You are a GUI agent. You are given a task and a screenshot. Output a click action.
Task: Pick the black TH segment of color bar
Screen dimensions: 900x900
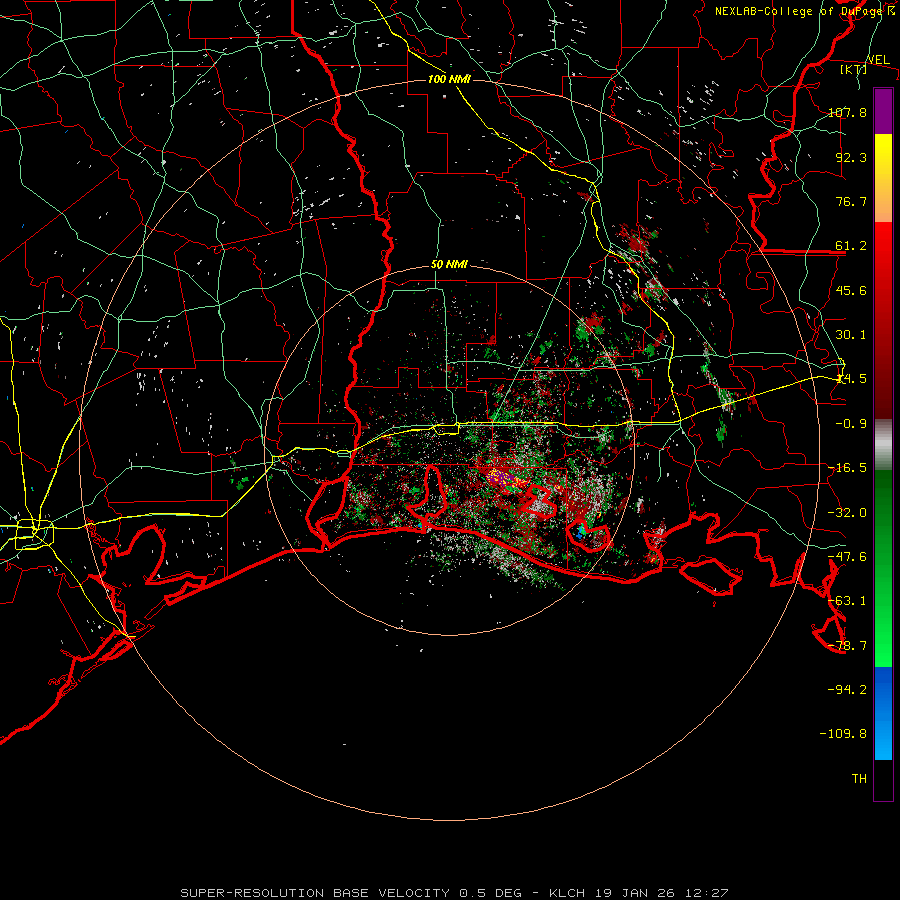pos(883,779)
